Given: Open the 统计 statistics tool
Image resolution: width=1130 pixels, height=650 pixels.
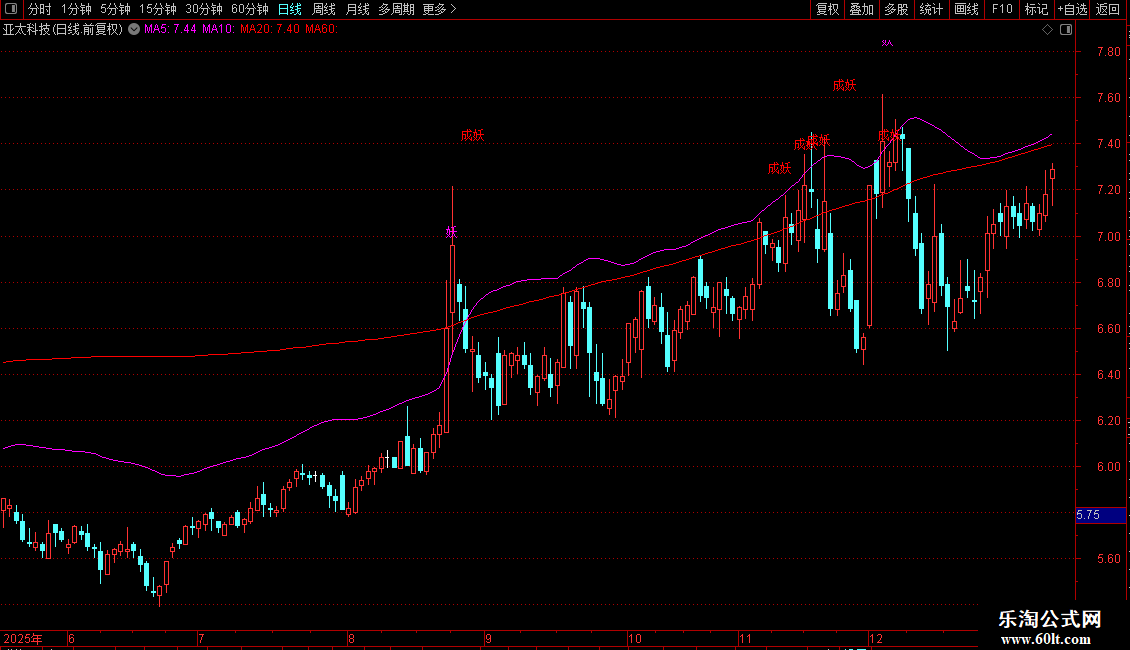Looking at the screenshot, I should tap(931, 9).
